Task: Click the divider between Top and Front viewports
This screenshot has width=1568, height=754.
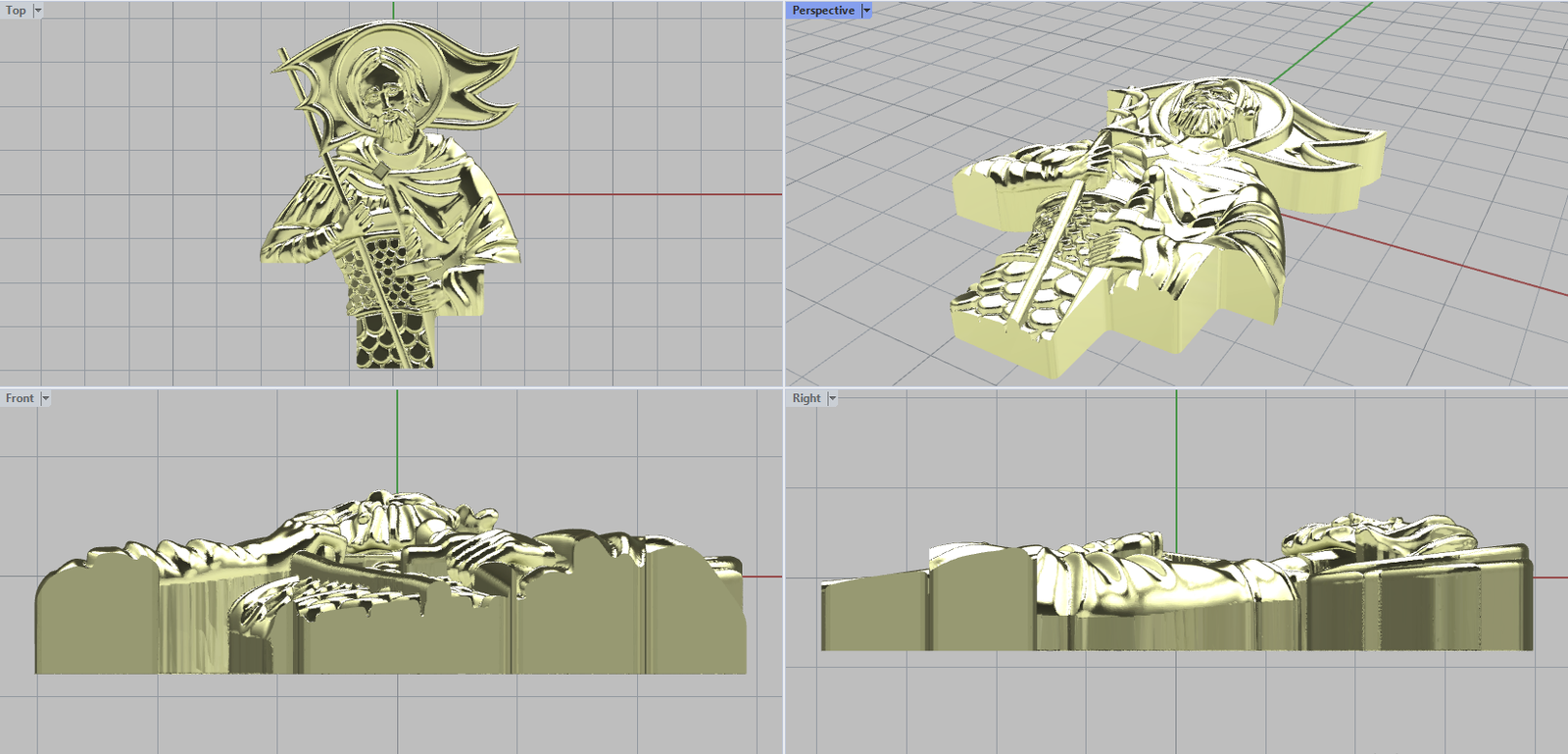Action: click(392, 387)
